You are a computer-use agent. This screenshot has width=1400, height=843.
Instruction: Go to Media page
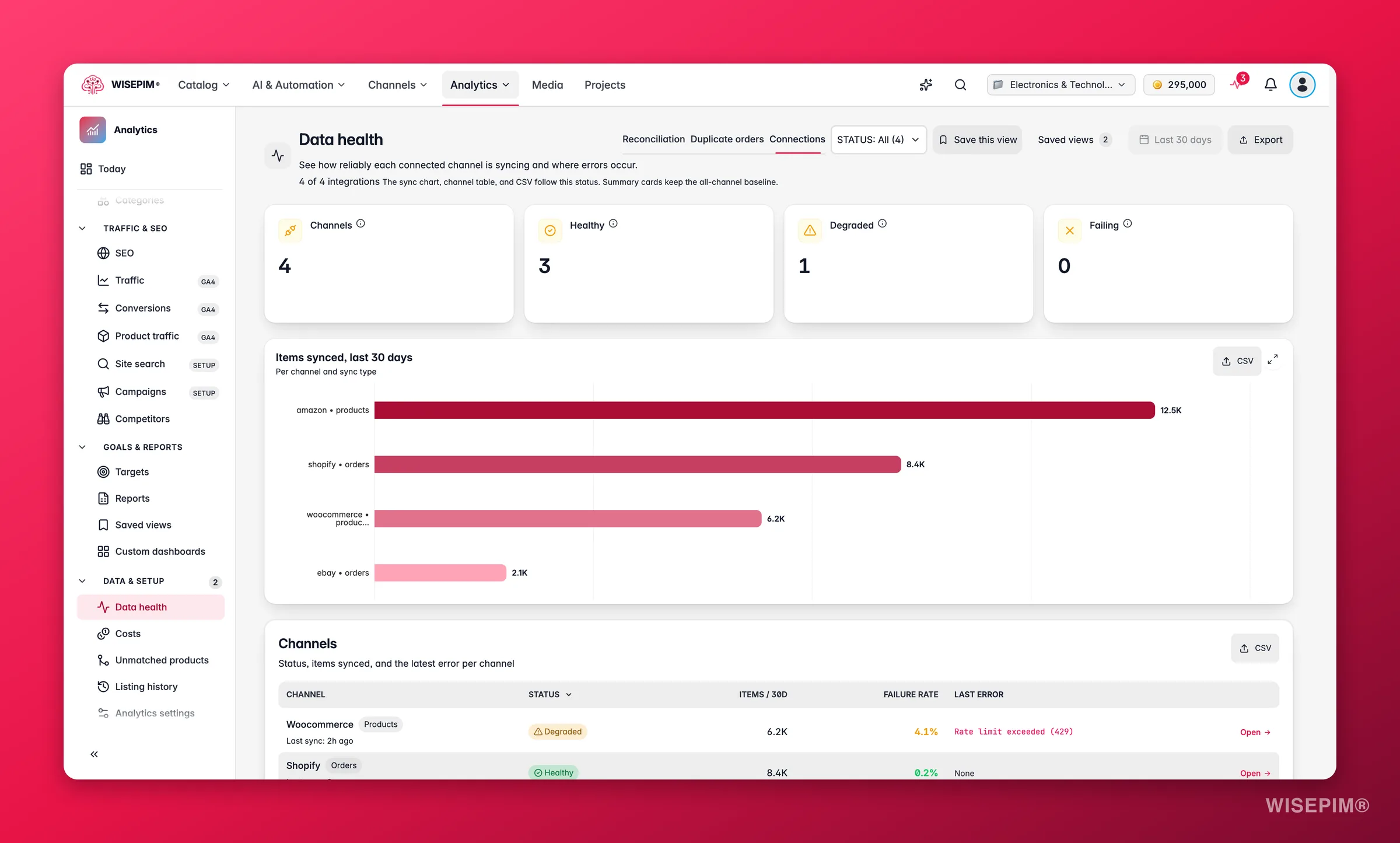pyautogui.click(x=547, y=85)
